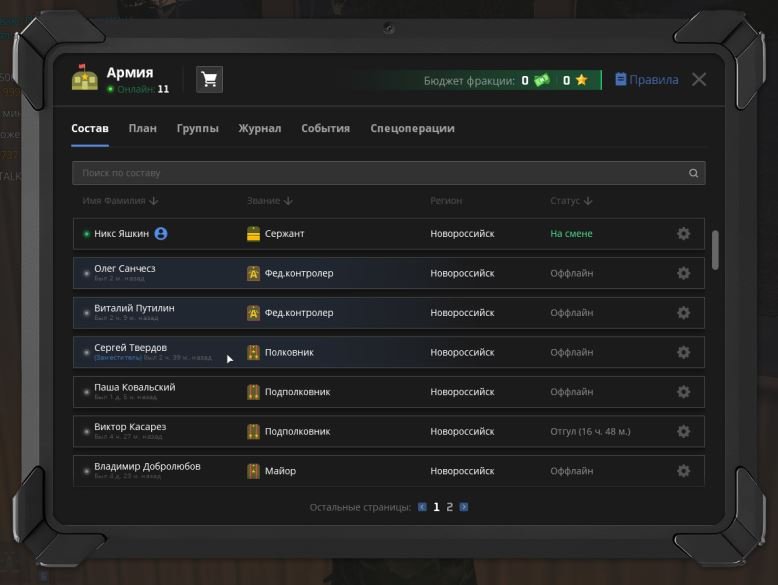Screen dimensions: 778x585
Task: Select member name Виктор Касарез
Action: (x=130, y=427)
